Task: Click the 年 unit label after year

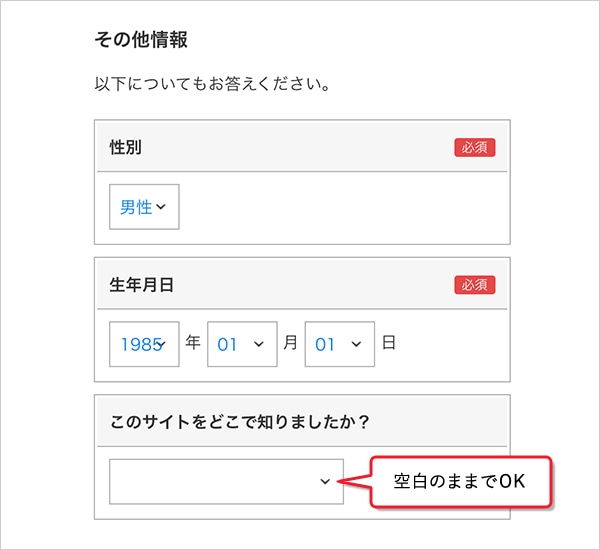Action: 193,343
